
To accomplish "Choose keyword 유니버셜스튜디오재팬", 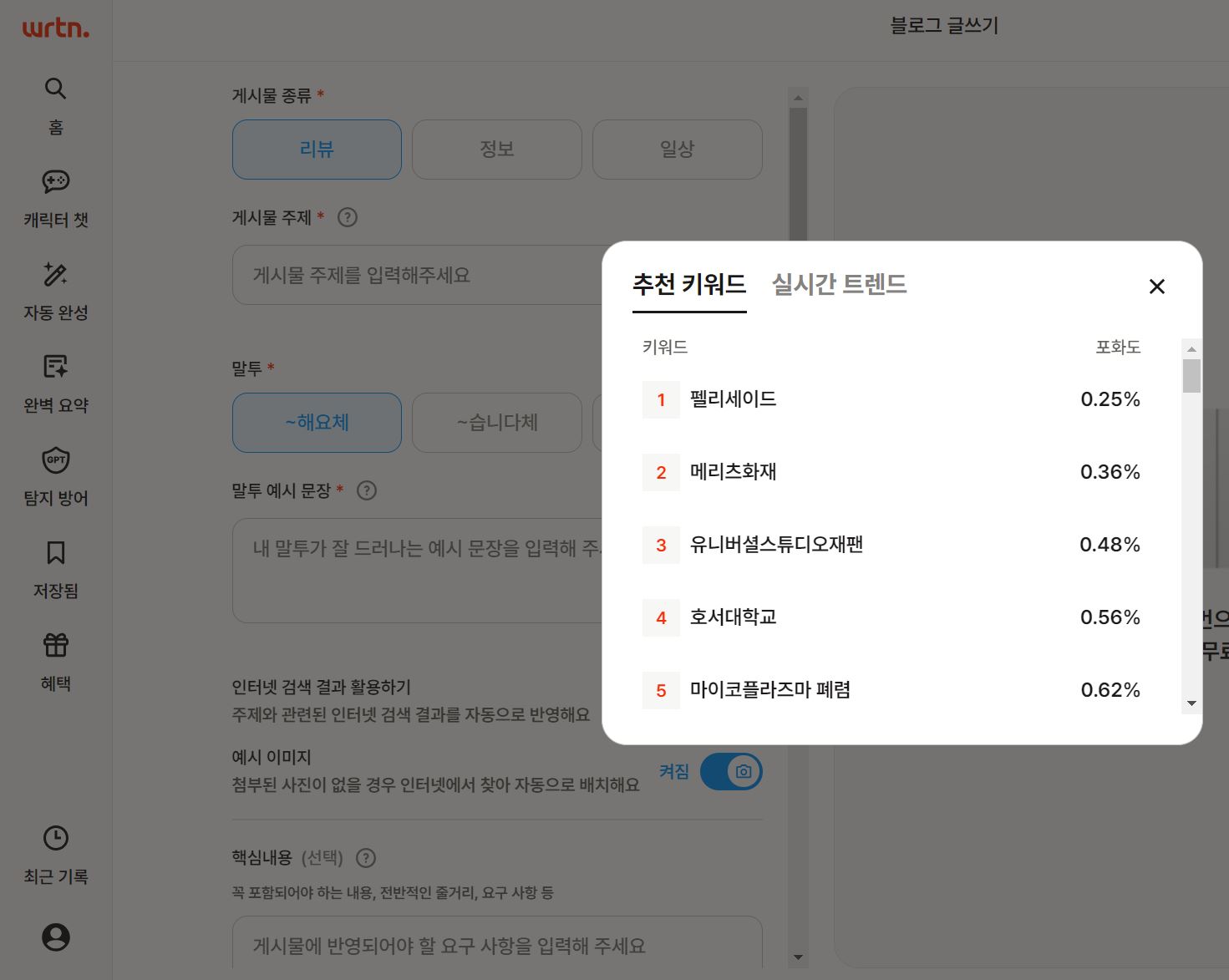I will click(x=776, y=545).
